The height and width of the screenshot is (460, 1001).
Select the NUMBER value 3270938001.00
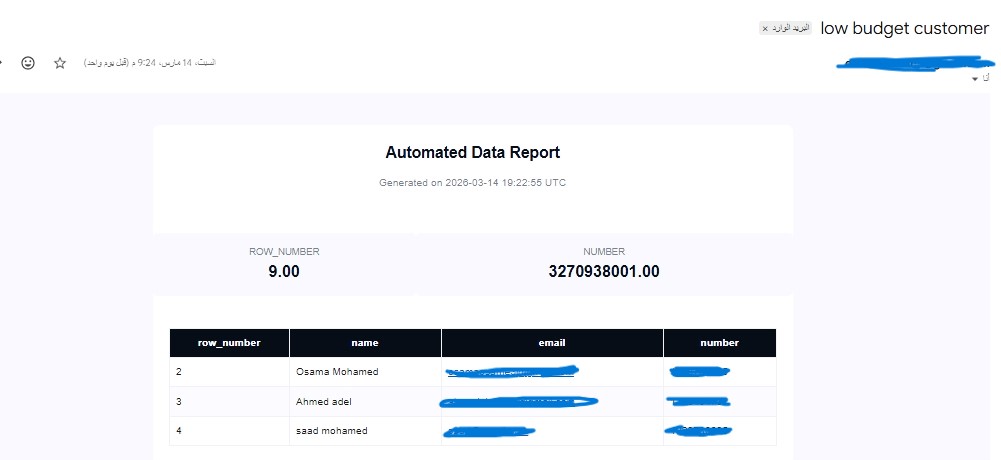point(604,271)
